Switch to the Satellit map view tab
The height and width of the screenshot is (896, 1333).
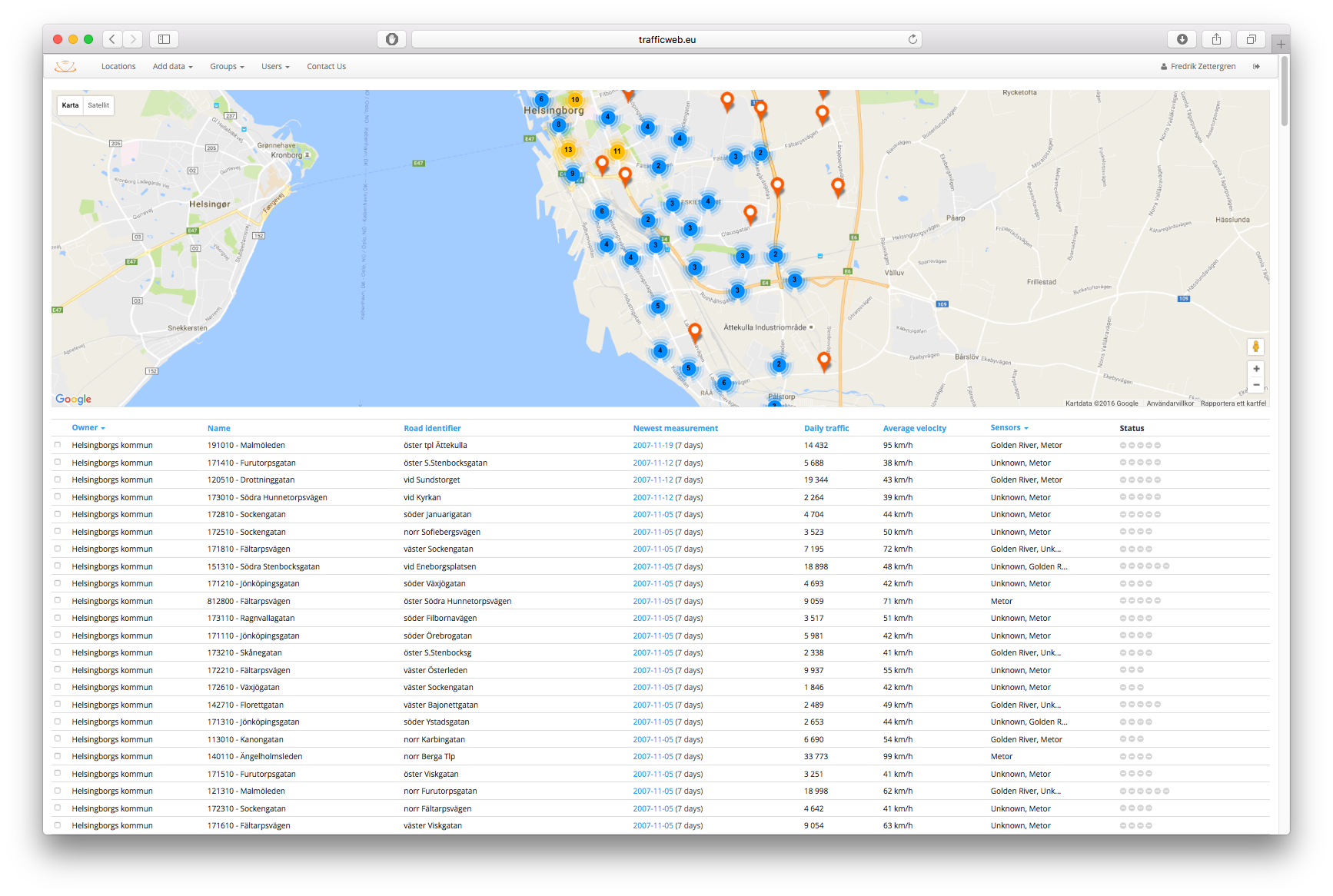point(98,105)
